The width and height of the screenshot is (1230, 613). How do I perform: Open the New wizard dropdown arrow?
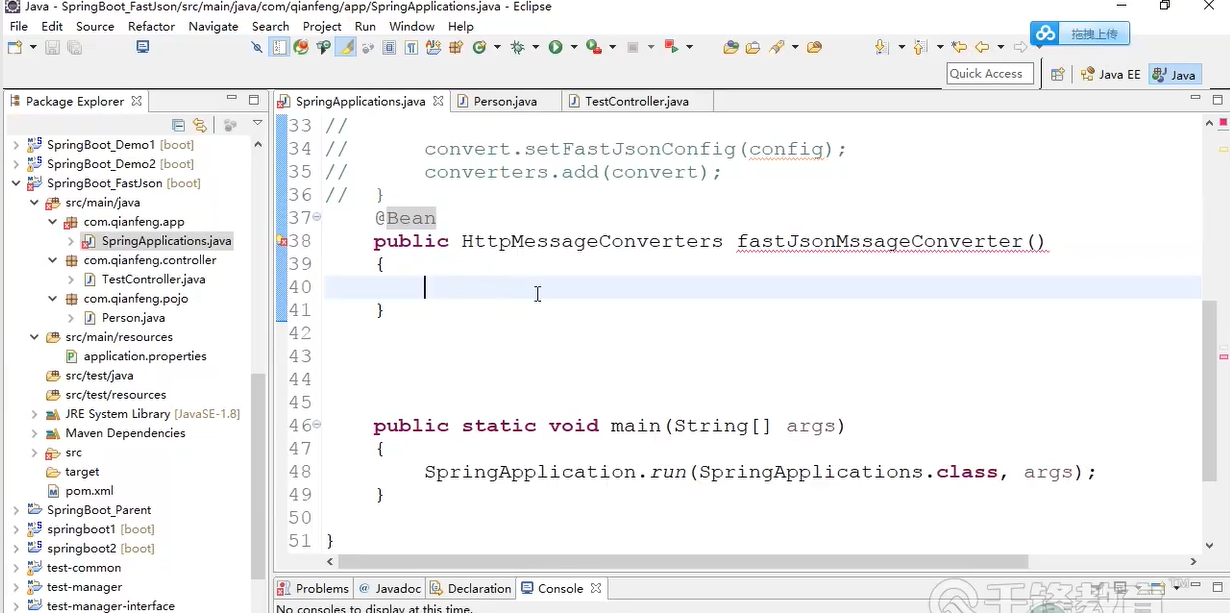click(33, 47)
